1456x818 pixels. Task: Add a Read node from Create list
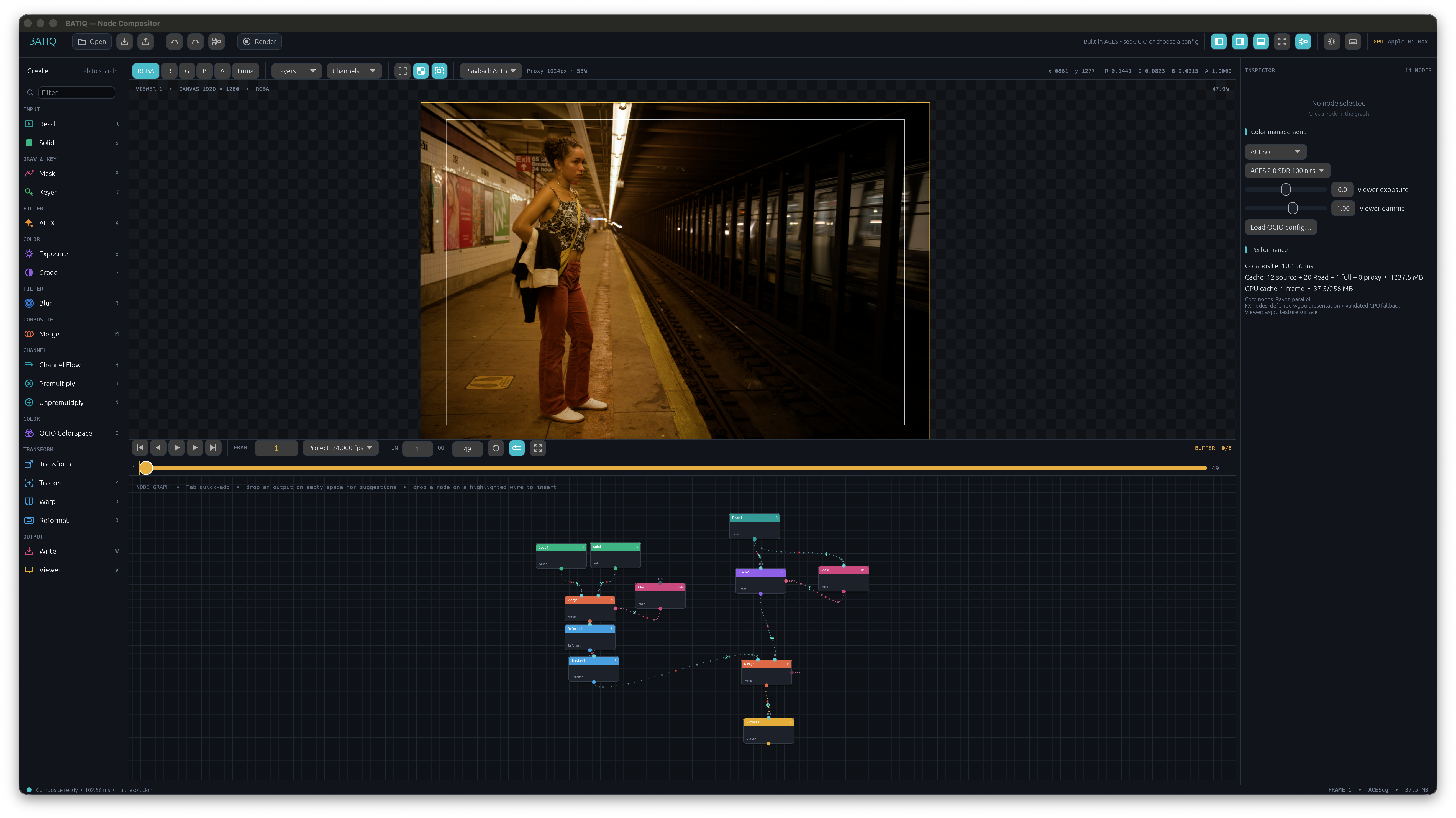[x=71, y=124]
